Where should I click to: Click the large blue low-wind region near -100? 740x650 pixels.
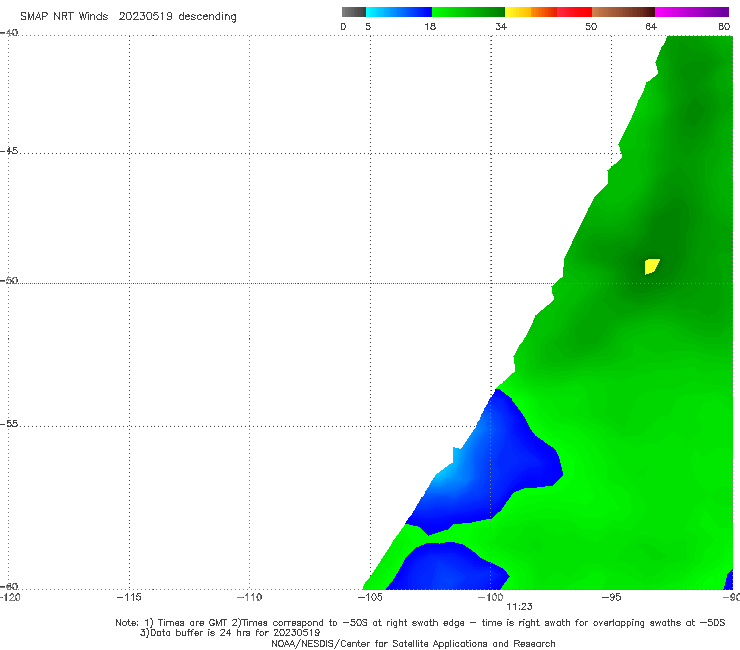(x=496, y=467)
